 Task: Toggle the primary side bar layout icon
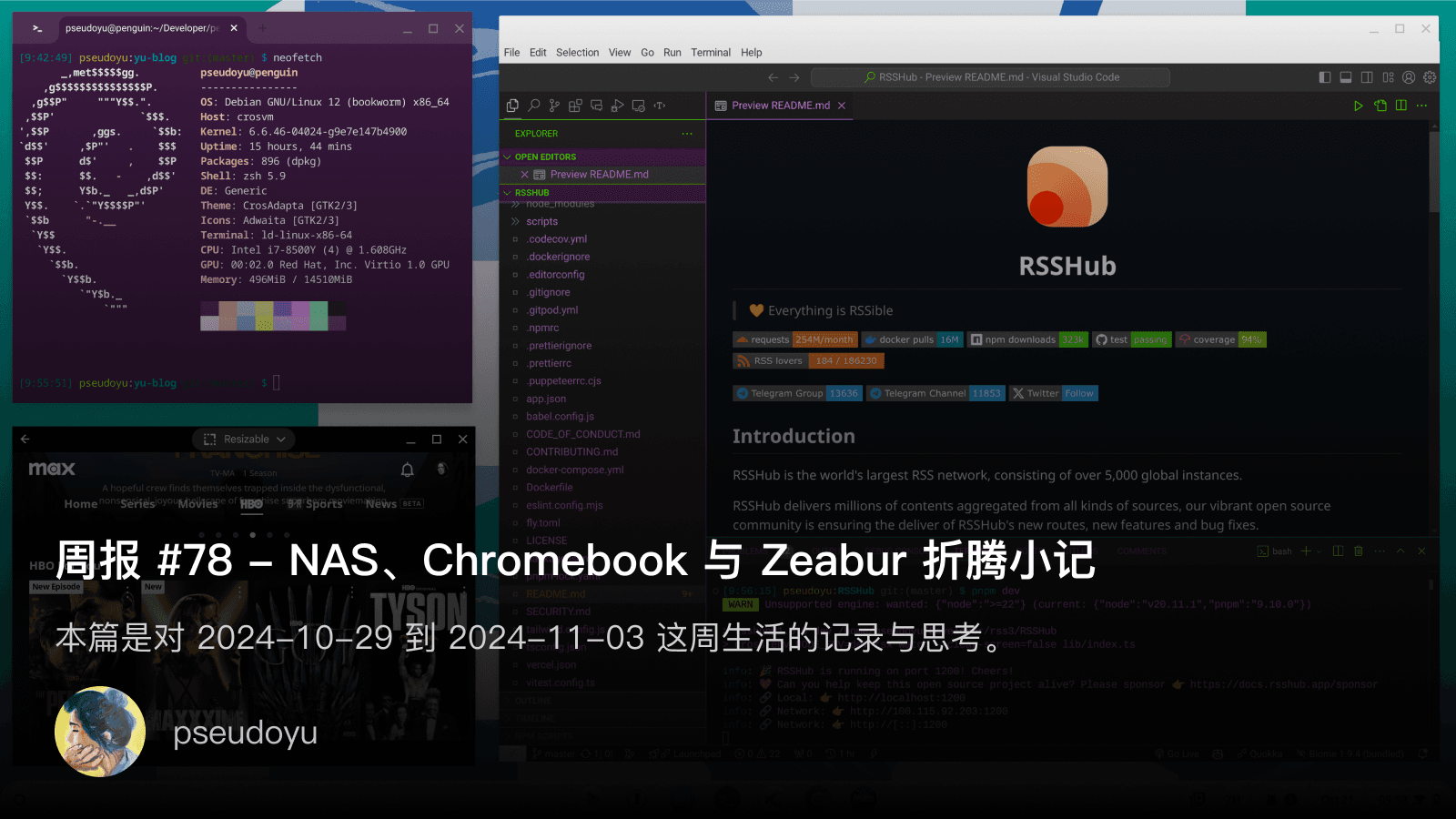point(1325,77)
